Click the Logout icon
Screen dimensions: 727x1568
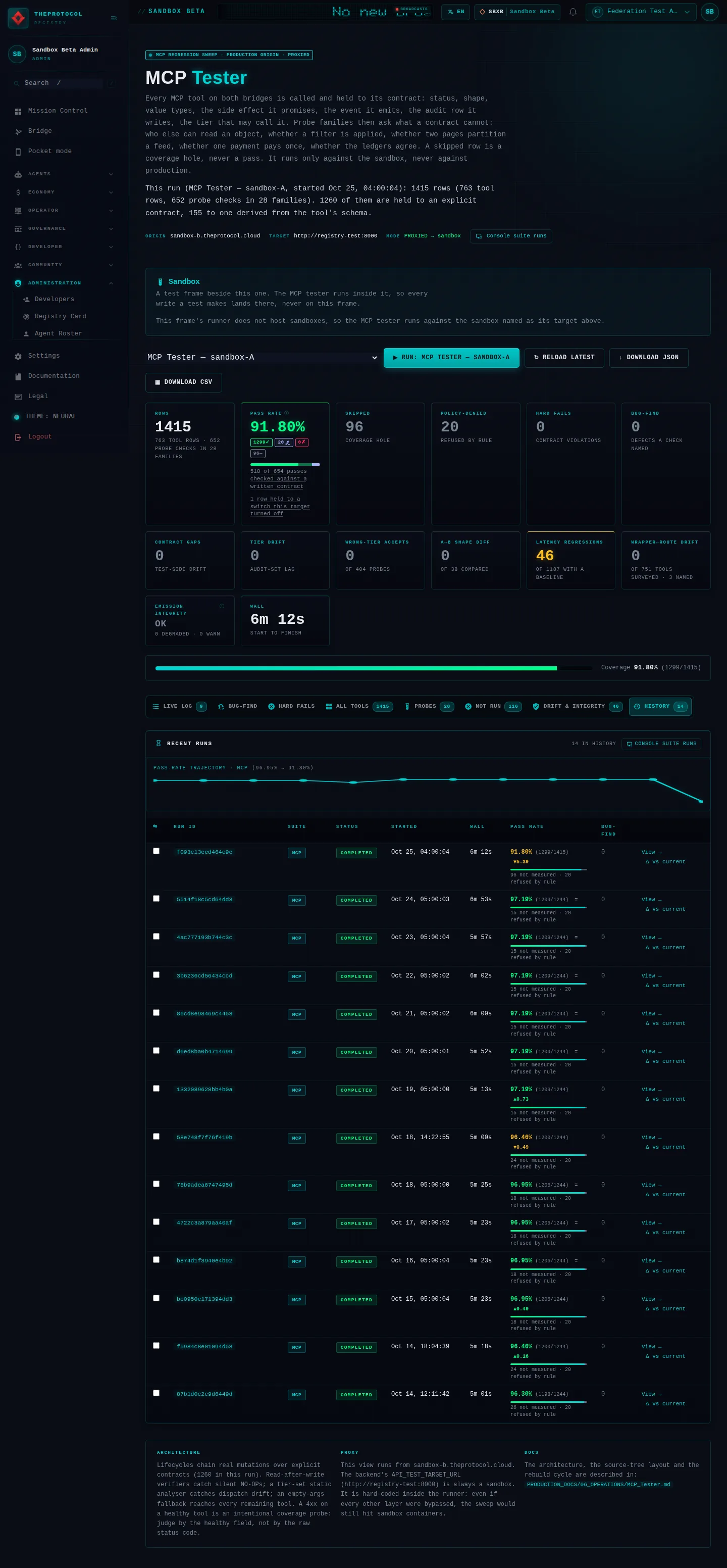(18, 437)
